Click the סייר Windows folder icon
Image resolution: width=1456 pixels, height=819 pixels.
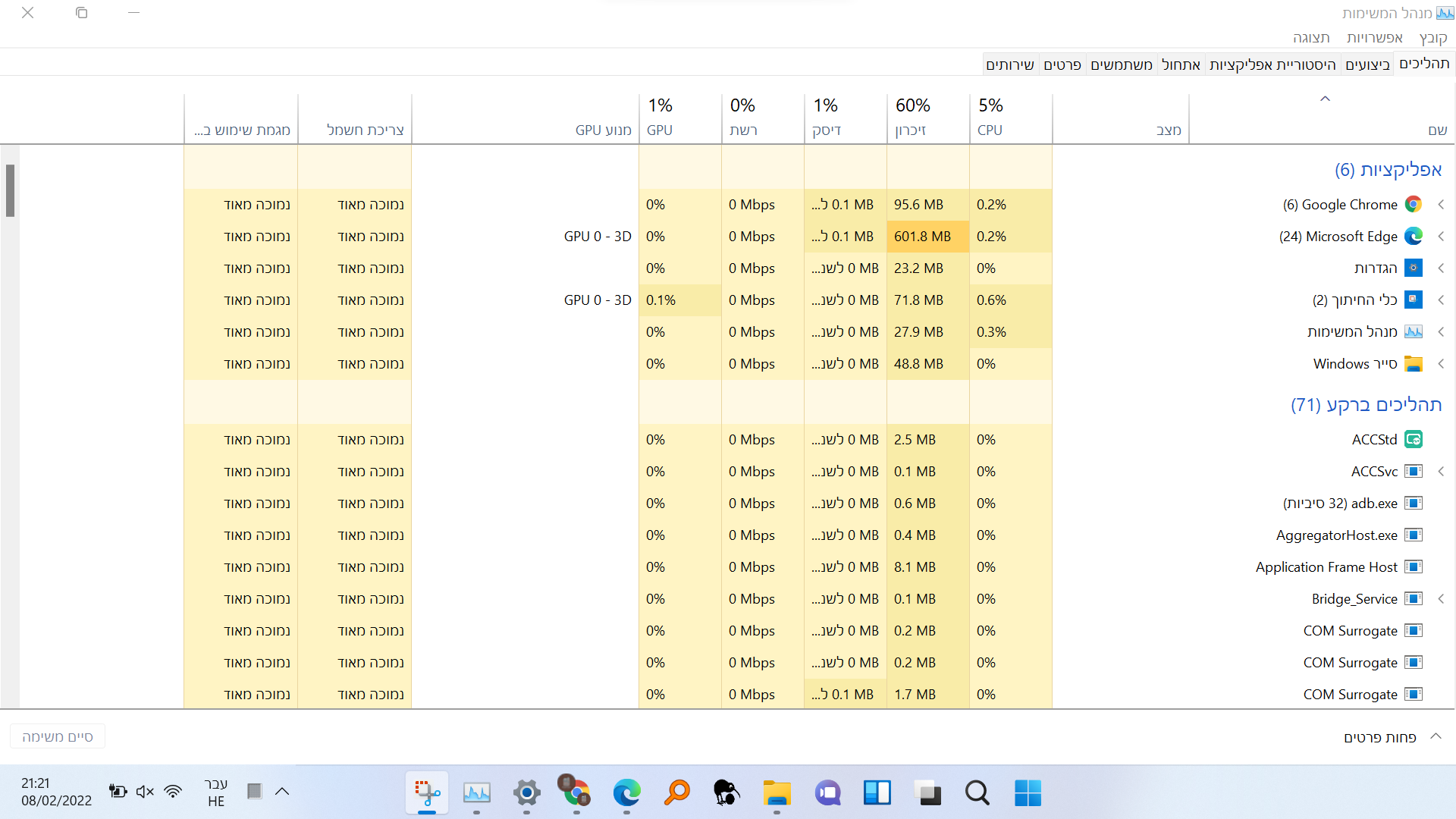pos(1413,364)
